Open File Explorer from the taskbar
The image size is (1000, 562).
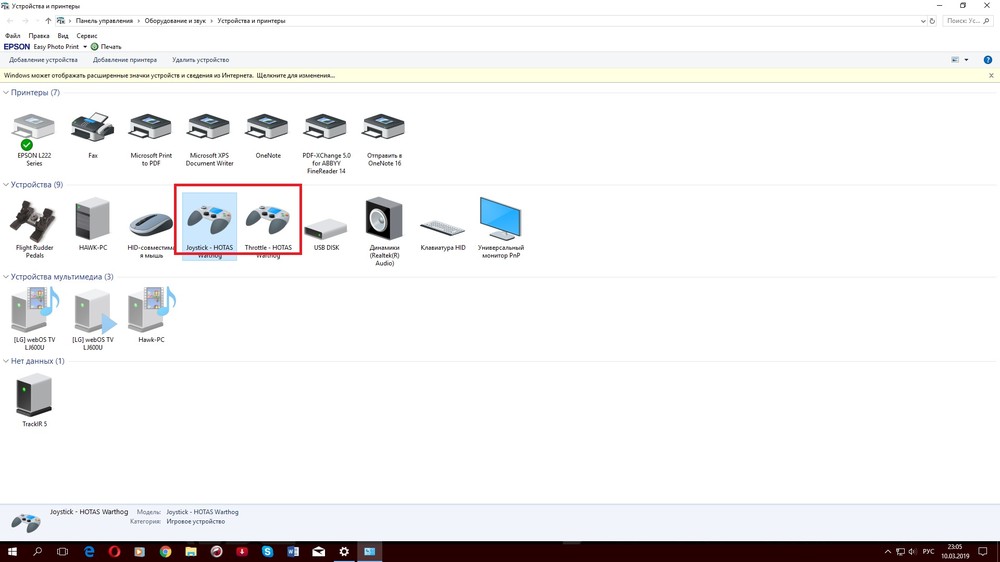[x=191, y=551]
